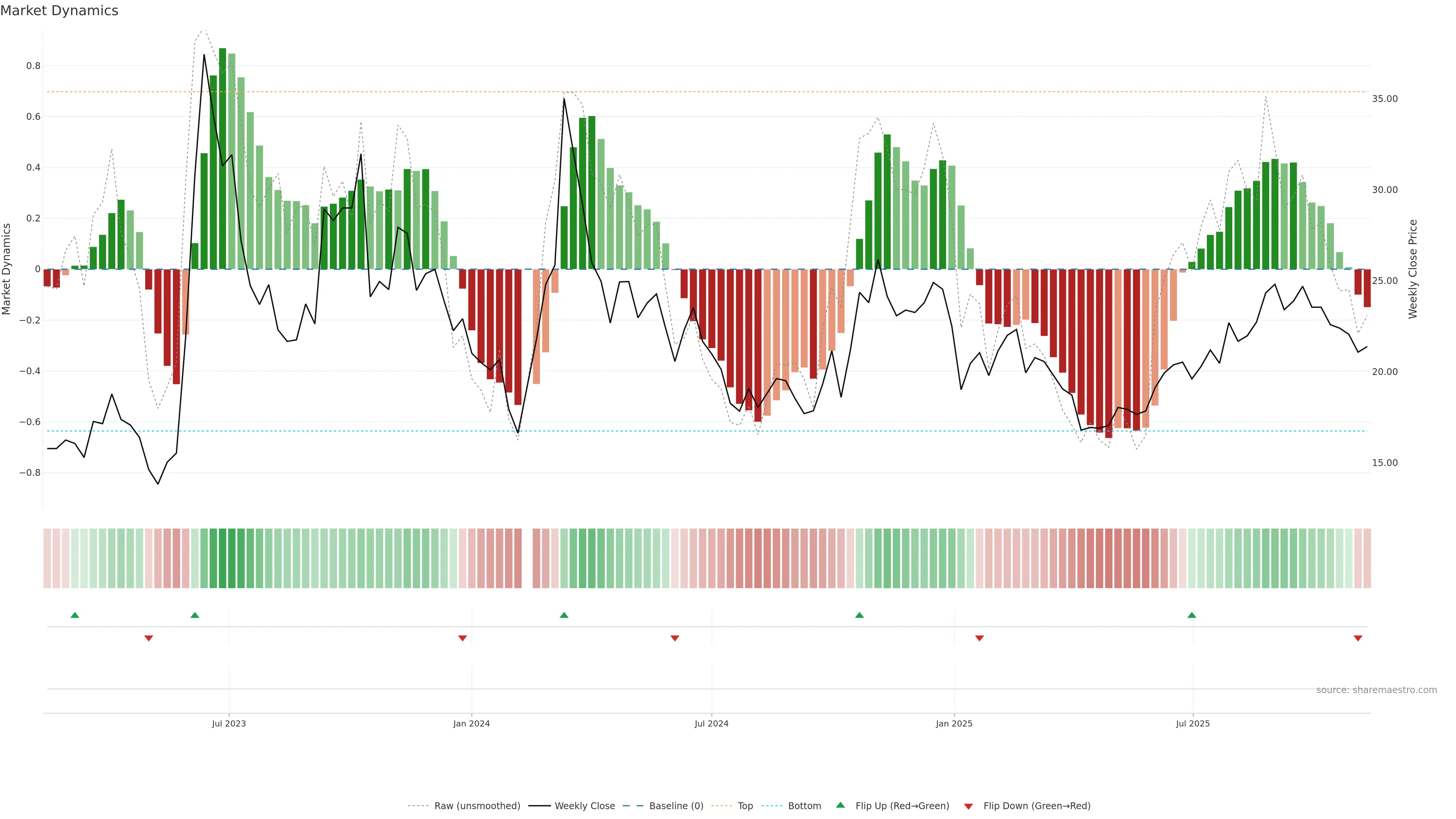Click the flip-up triangle just before Jul 2023
This screenshot has width=1456, height=819.
coord(195,615)
